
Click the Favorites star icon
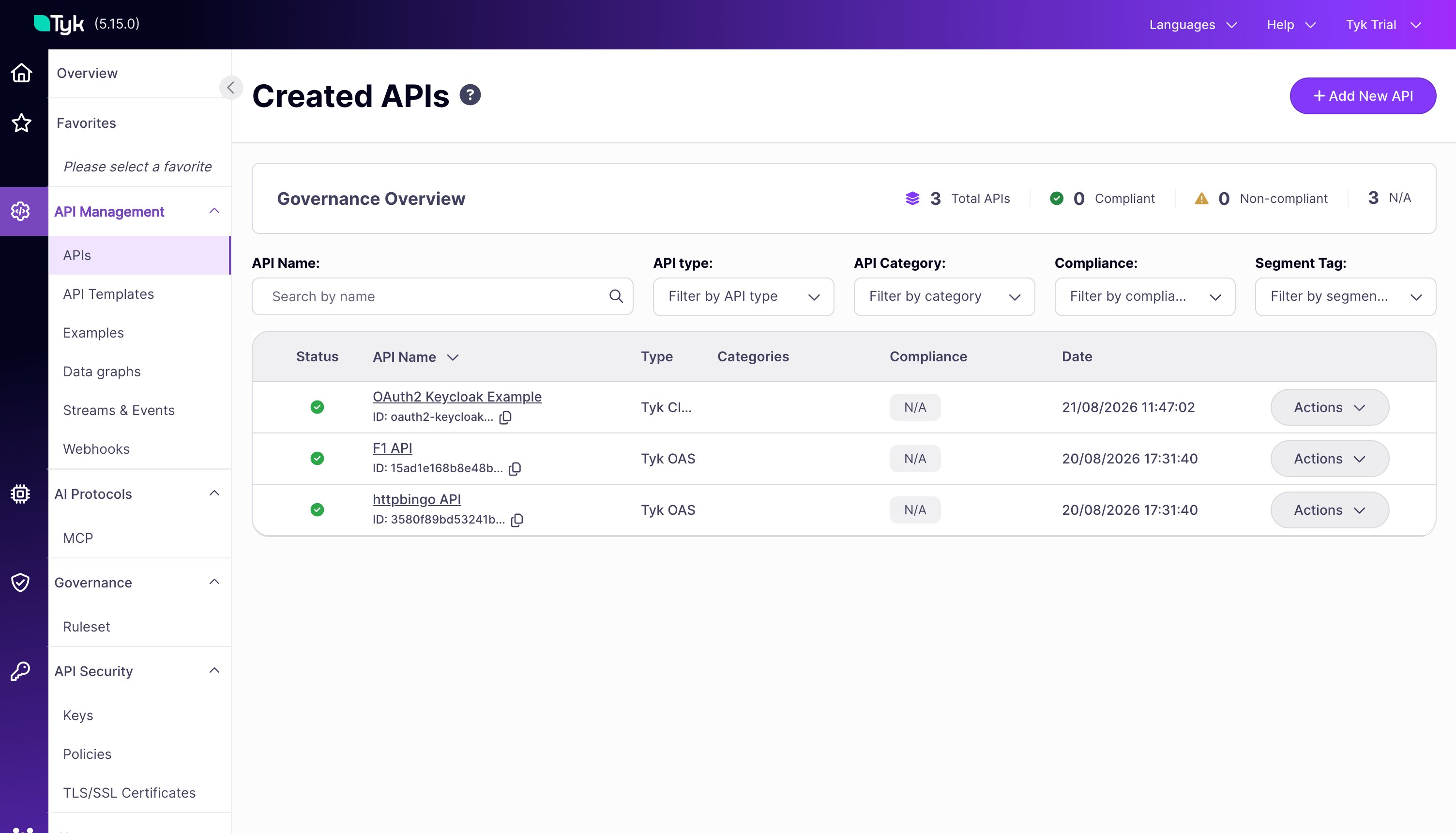[22, 123]
